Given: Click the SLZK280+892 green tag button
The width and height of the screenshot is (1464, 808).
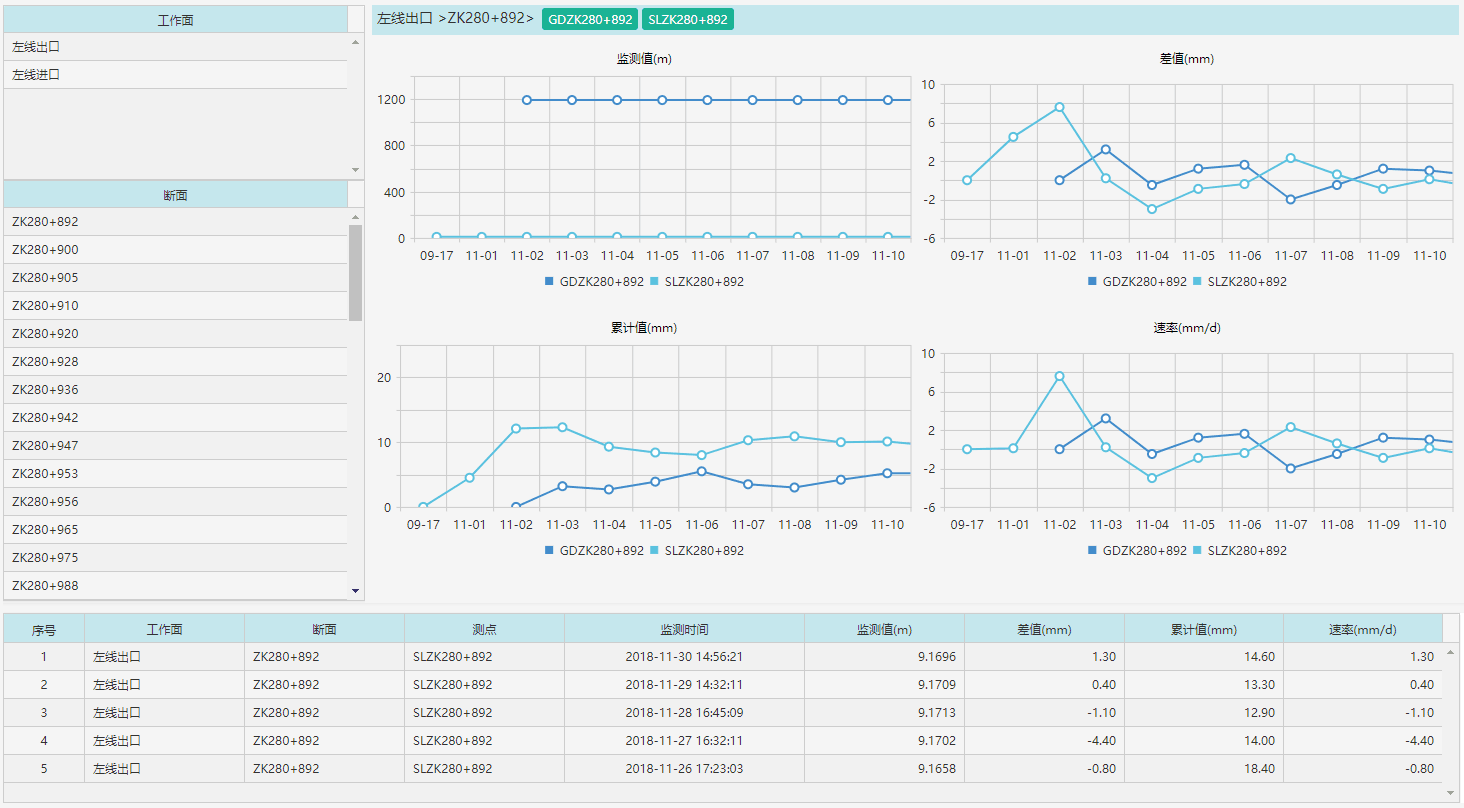Looking at the screenshot, I should [x=688, y=19].
